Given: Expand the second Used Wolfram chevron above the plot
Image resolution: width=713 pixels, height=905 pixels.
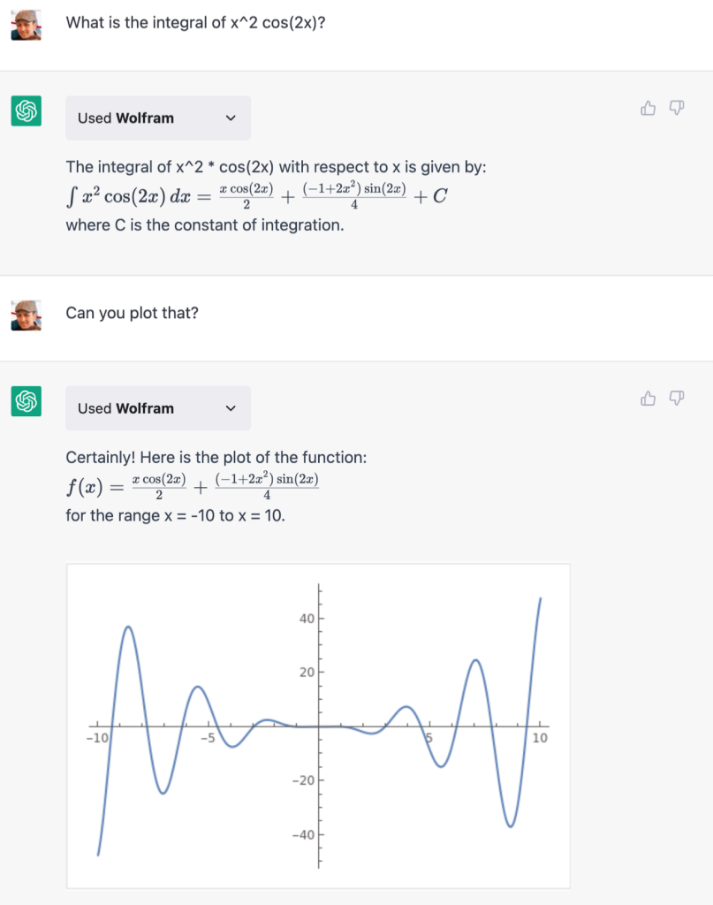Looking at the screenshot, I should (x=231, y=408).
